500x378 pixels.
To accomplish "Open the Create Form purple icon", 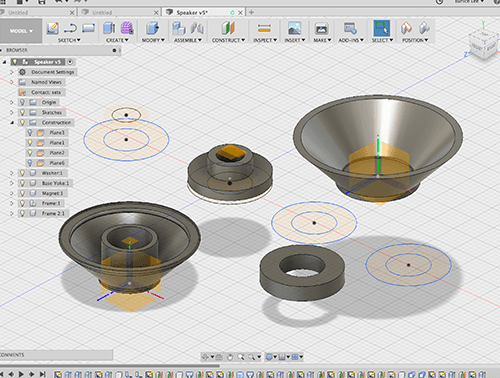I will pos(127,28).
